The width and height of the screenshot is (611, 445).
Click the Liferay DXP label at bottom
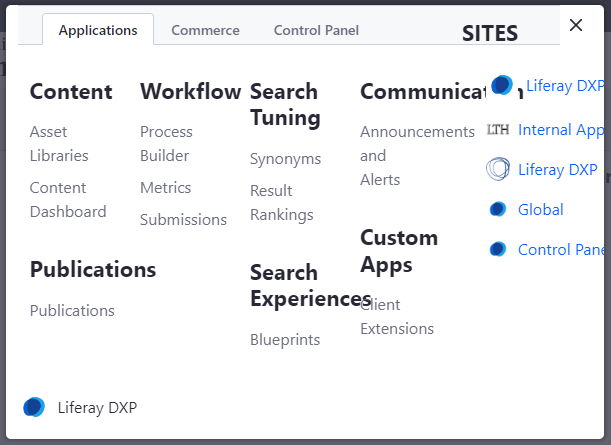click(x=97, y=408)
